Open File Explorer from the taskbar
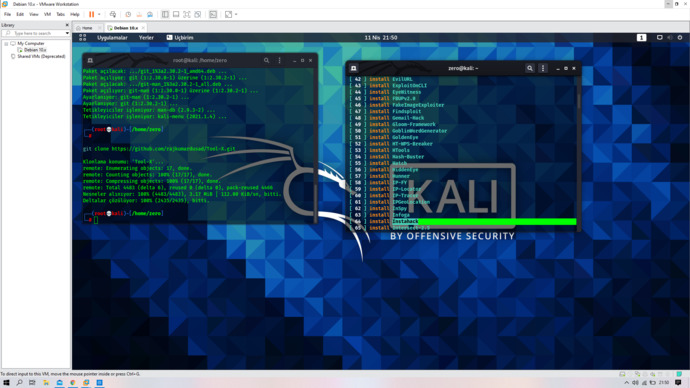Image resolution: width=690 pixels, height=388 pixels. click(46, 383)
